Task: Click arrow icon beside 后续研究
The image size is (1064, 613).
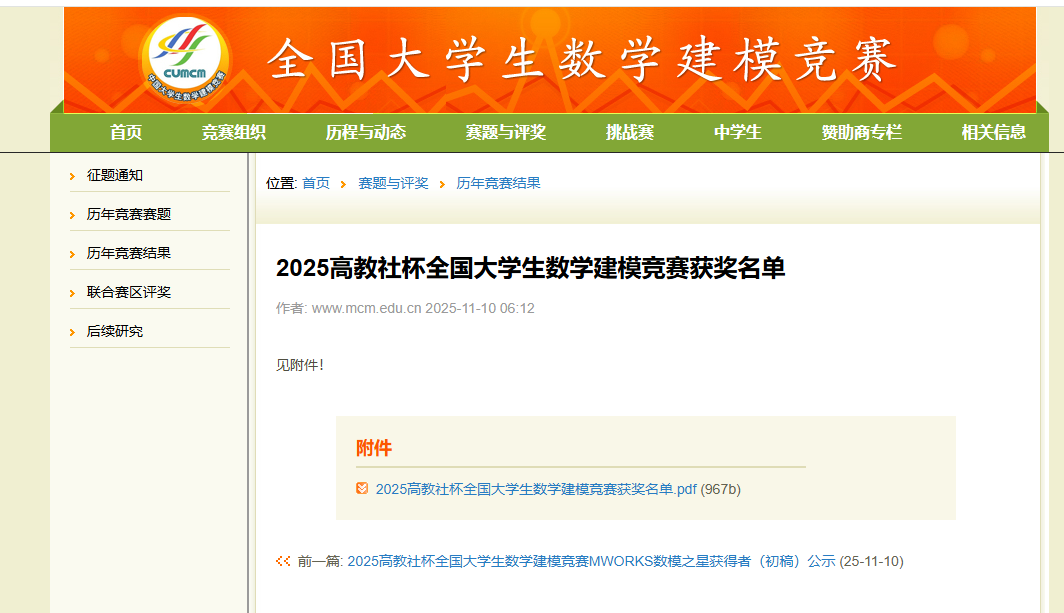Action: 73,332
